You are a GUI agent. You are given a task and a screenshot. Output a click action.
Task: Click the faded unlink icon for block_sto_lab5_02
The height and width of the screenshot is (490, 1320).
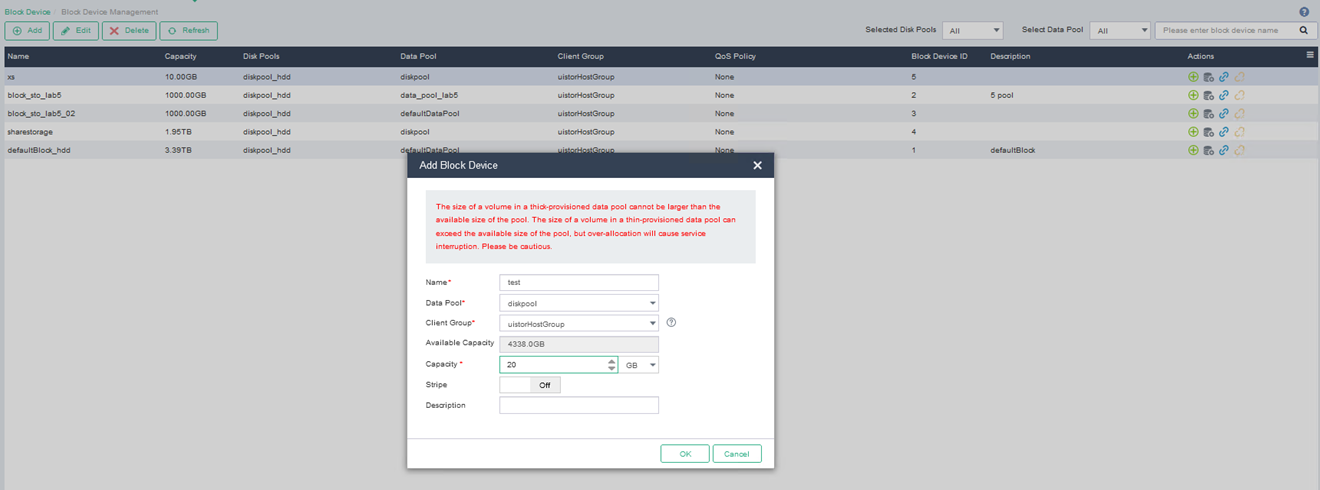coord(1239,113)
